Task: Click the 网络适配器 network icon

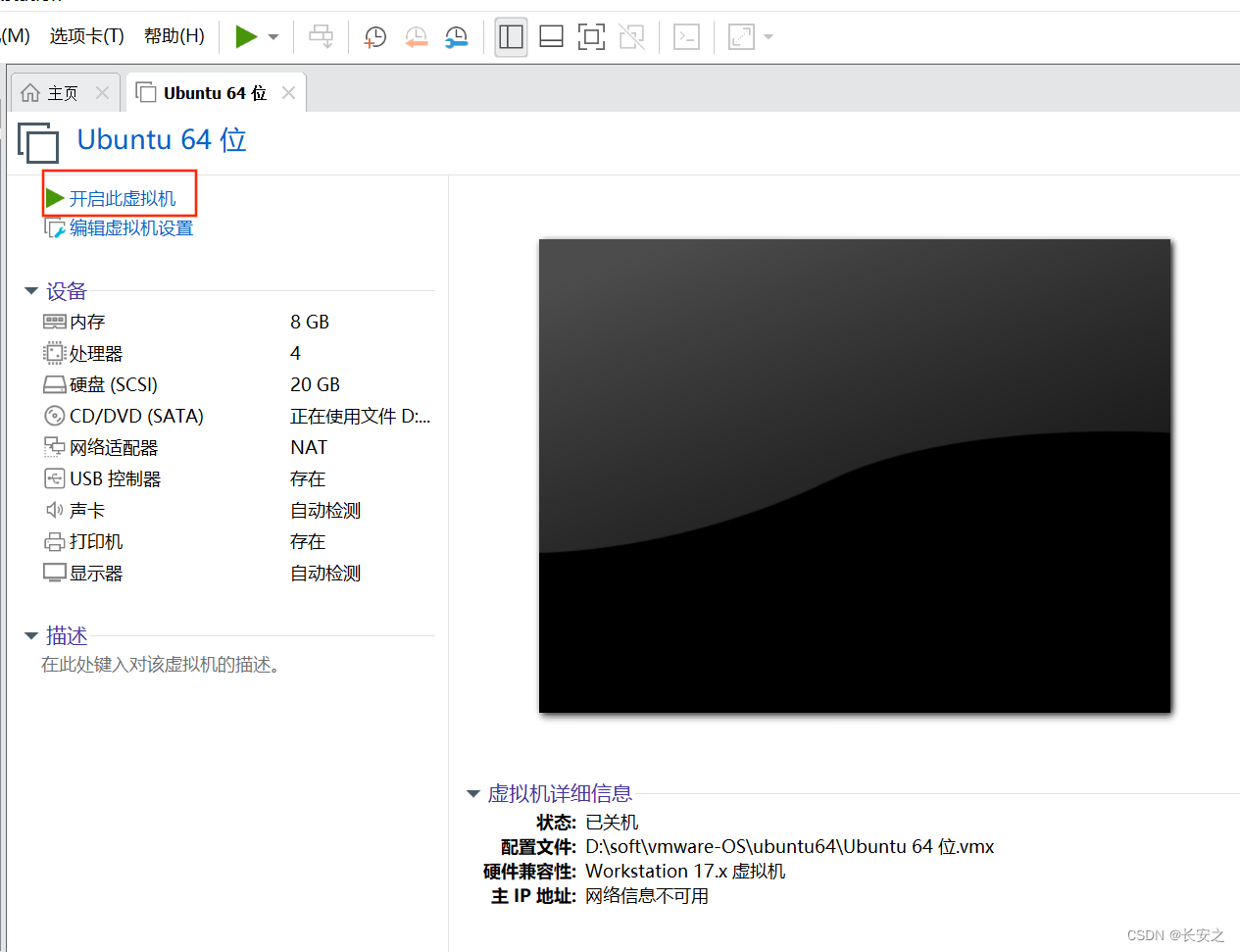Action: [55, 447]
